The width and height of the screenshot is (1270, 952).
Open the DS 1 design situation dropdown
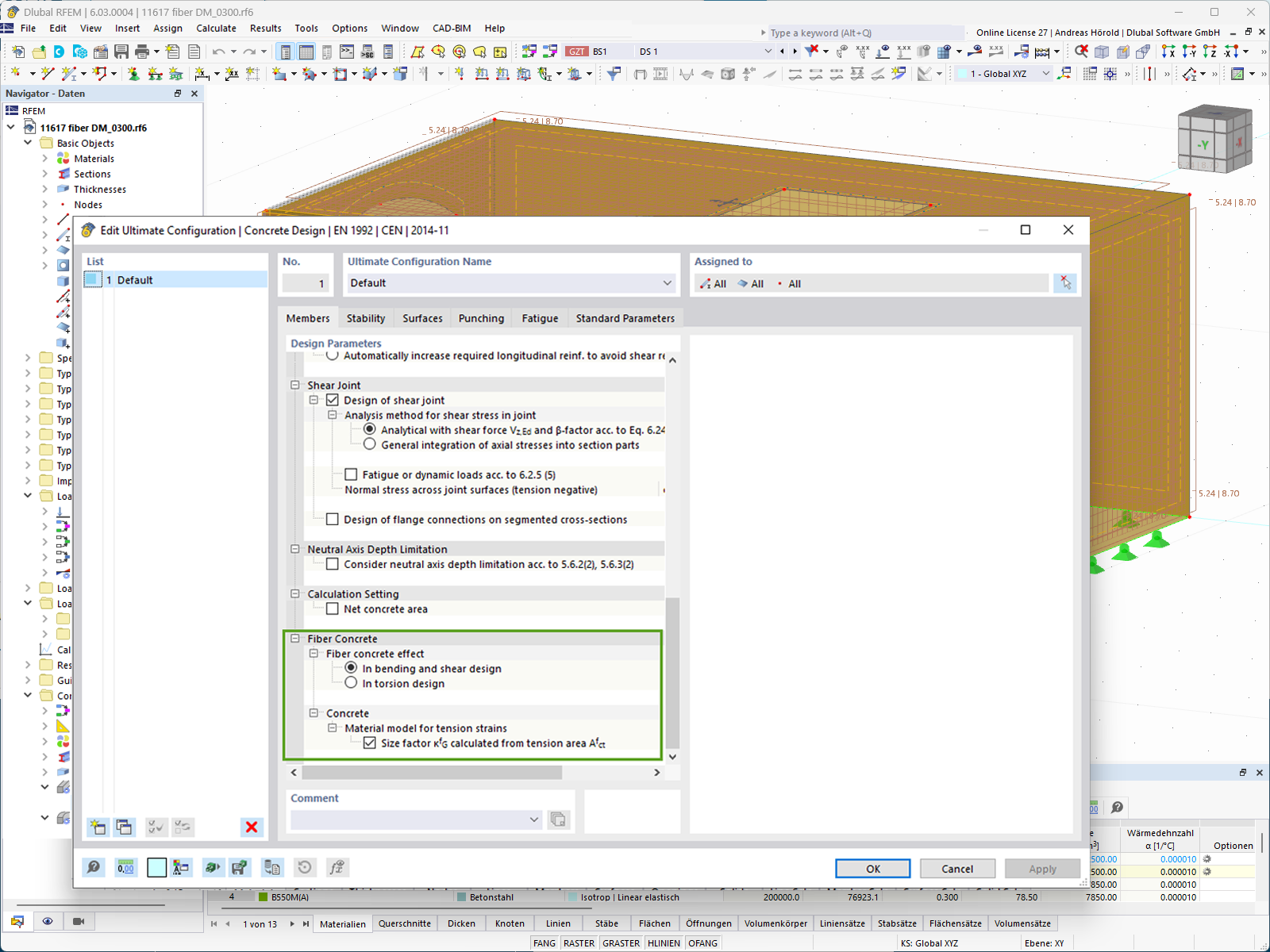click(x=768, y=52)
